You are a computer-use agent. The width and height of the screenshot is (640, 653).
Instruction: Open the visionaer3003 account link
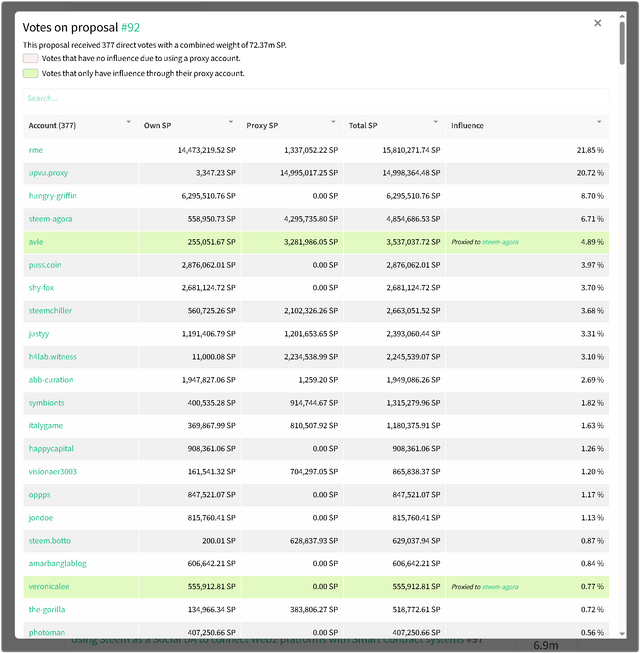[x=52, y=471]
